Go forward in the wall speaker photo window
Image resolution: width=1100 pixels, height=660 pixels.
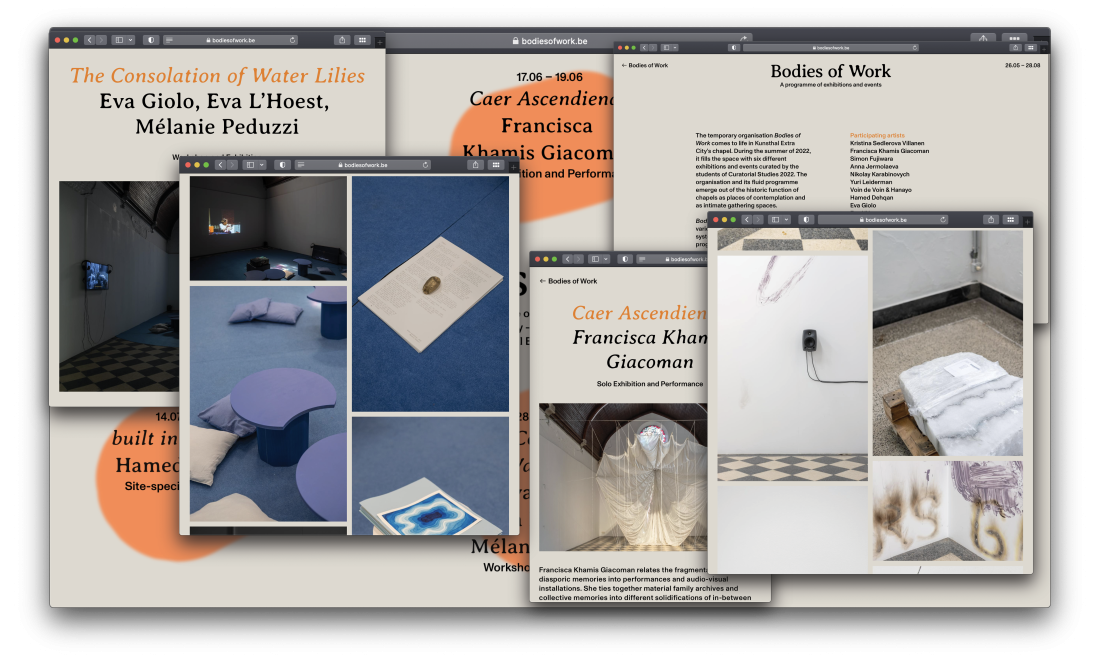coord(758,220)
